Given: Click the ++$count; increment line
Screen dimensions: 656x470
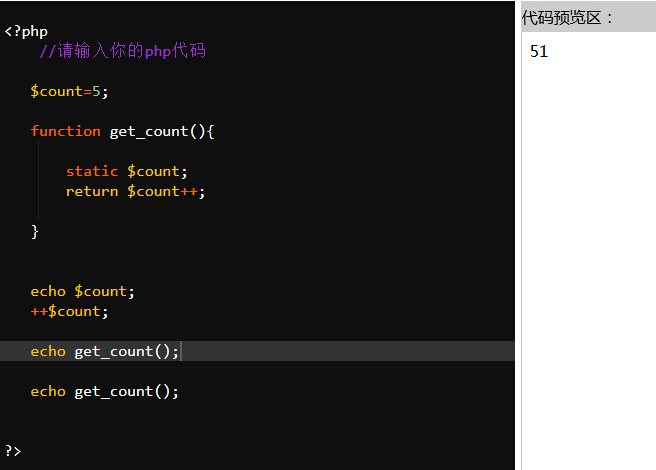Looking at the screenshot, I should point(69,311).
